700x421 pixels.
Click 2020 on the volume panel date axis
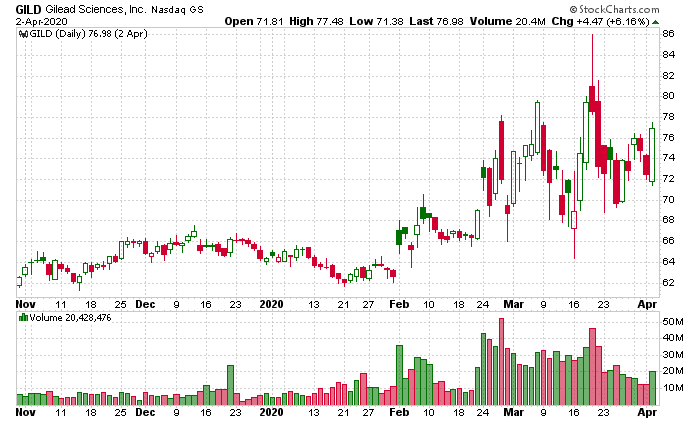[x=271, y=412]
